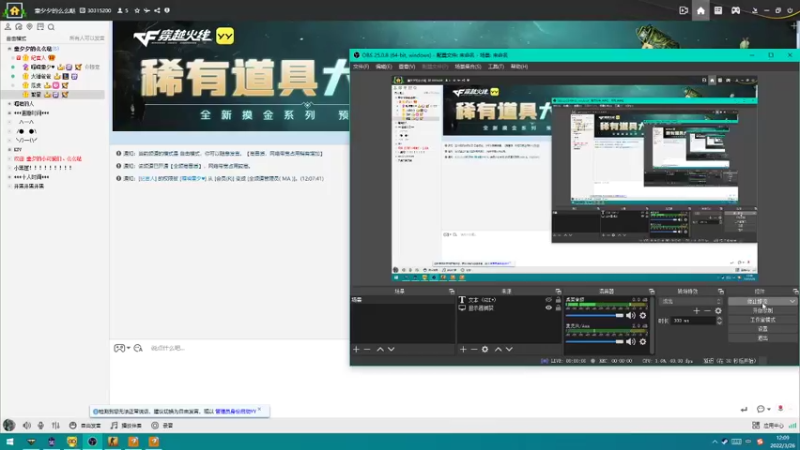Click Exit button in OBS controls
The height and width of the screenshot is (450, 800).
(762, 338)
